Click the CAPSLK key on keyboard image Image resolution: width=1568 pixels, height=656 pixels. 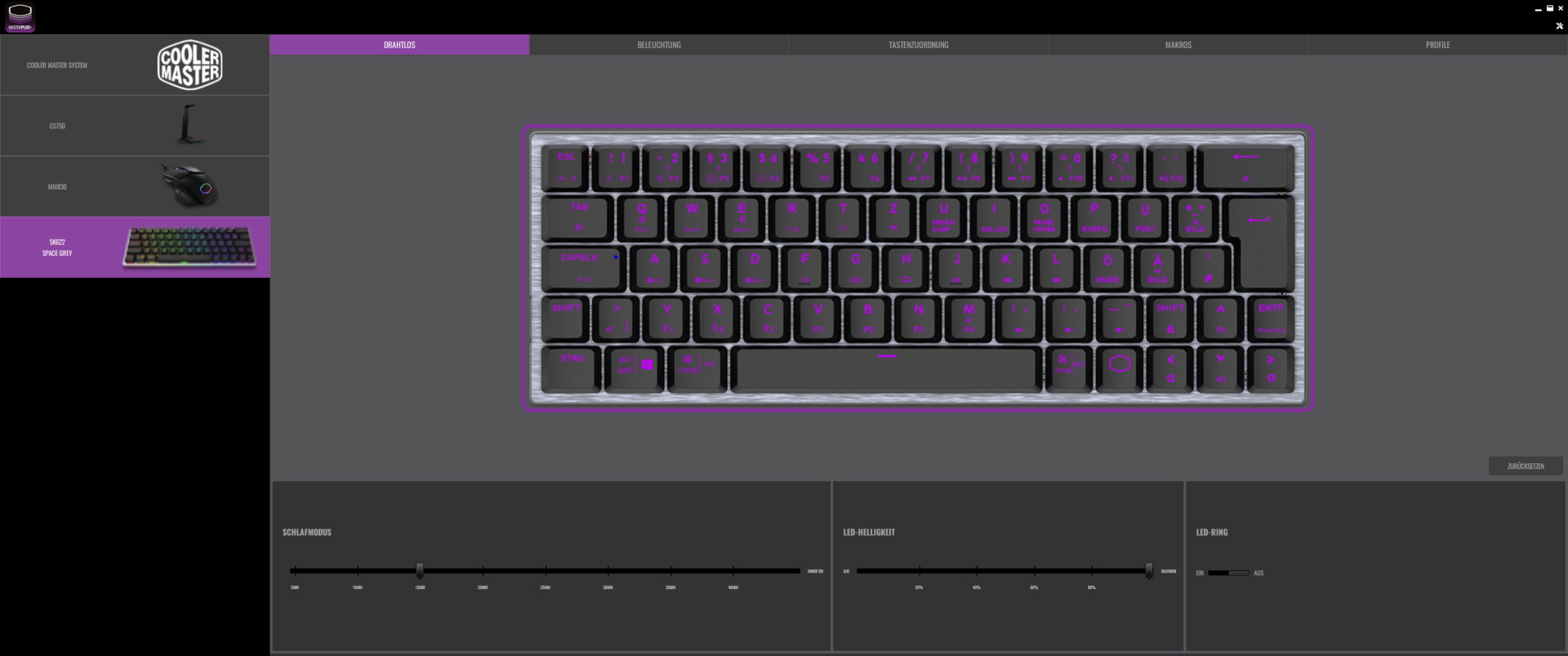(x=583, y=268)
